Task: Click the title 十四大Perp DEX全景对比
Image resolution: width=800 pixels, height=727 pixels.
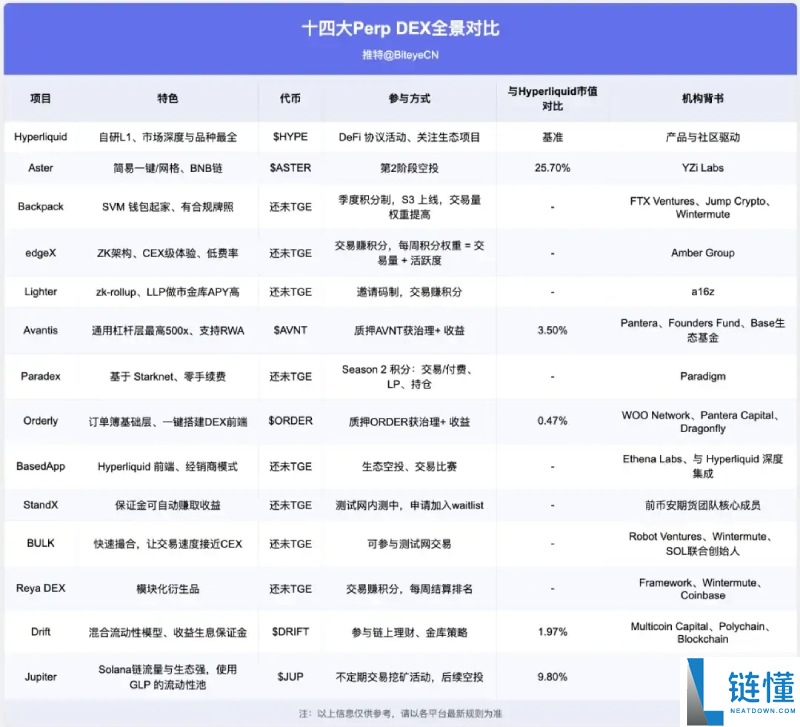Action: tap(400, 28)
